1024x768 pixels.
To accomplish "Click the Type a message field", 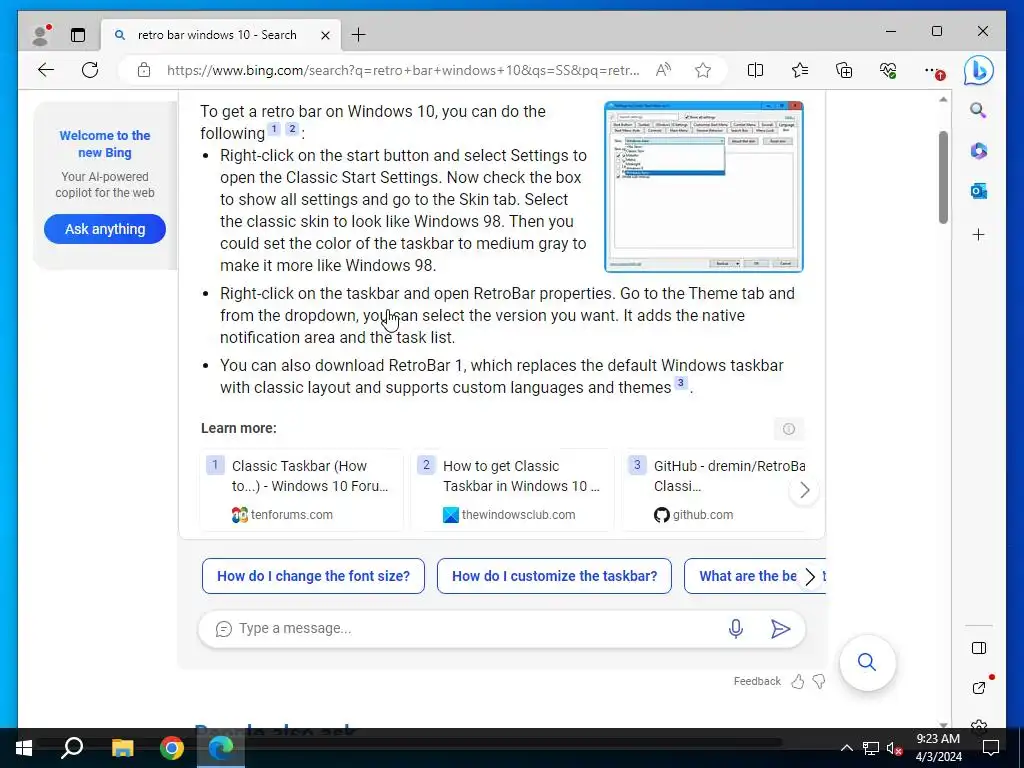I will 477,628.
